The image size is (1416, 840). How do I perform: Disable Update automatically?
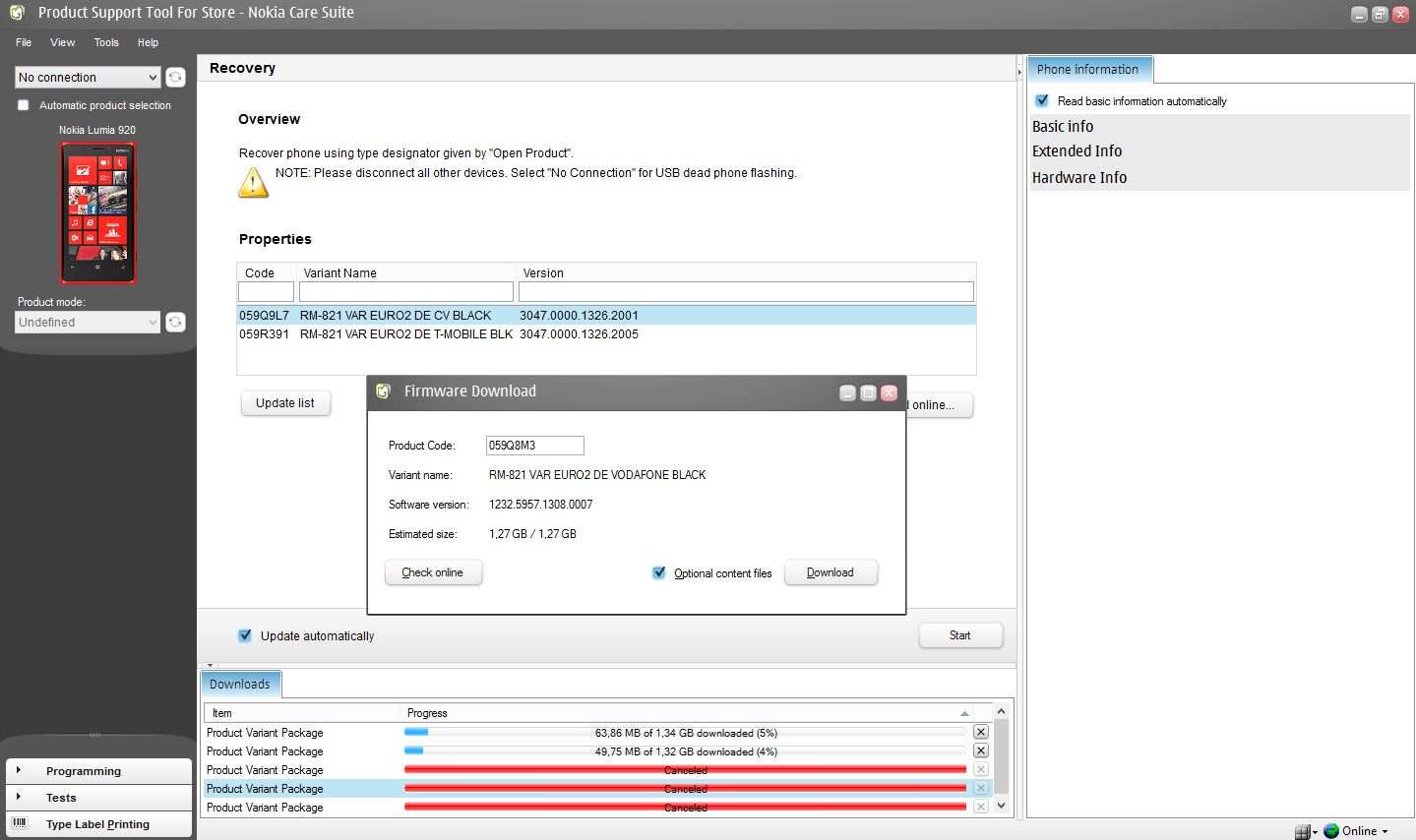pyautogui.click(x=245, y=635)
